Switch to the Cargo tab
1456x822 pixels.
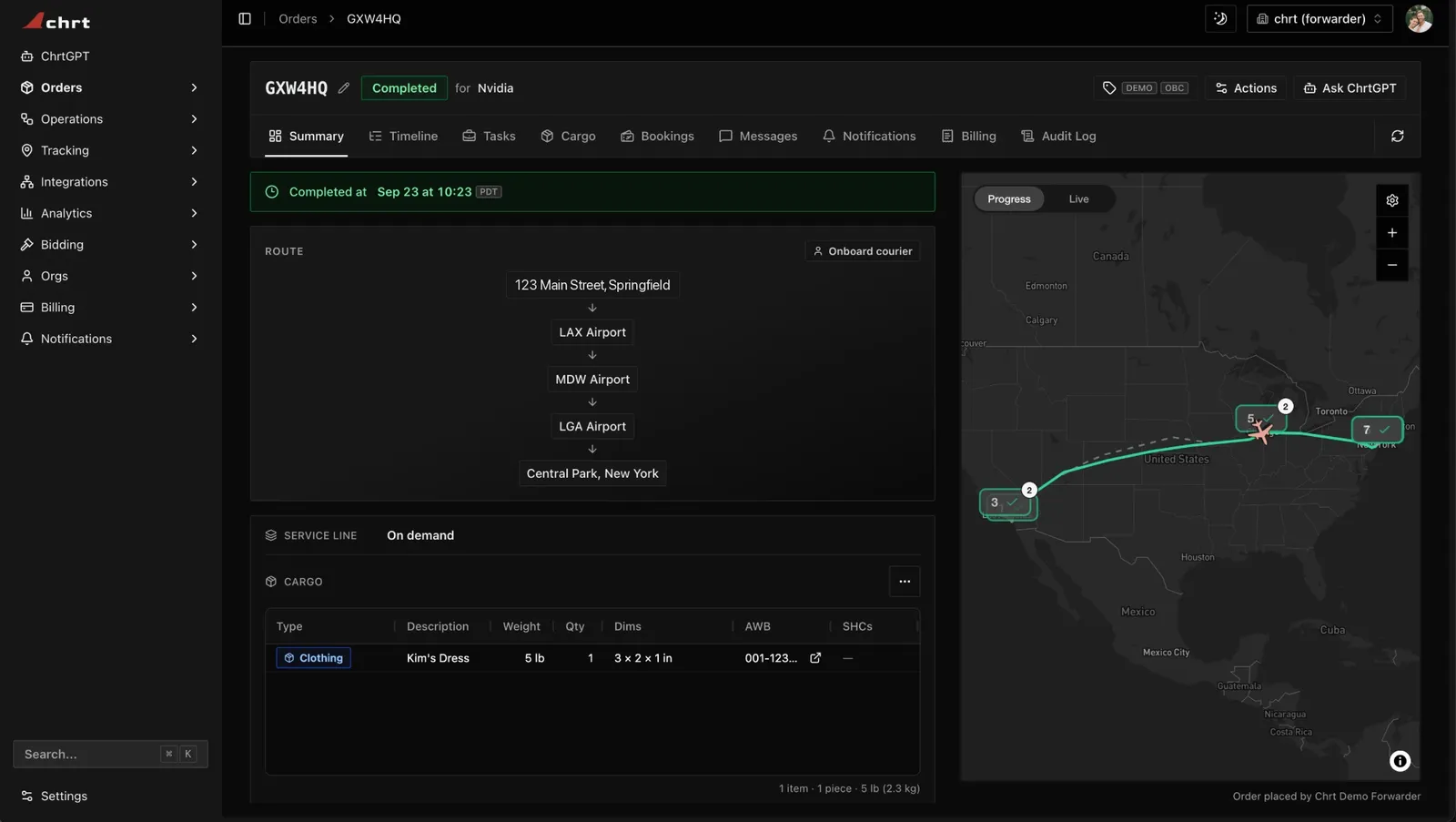point(568,137)
